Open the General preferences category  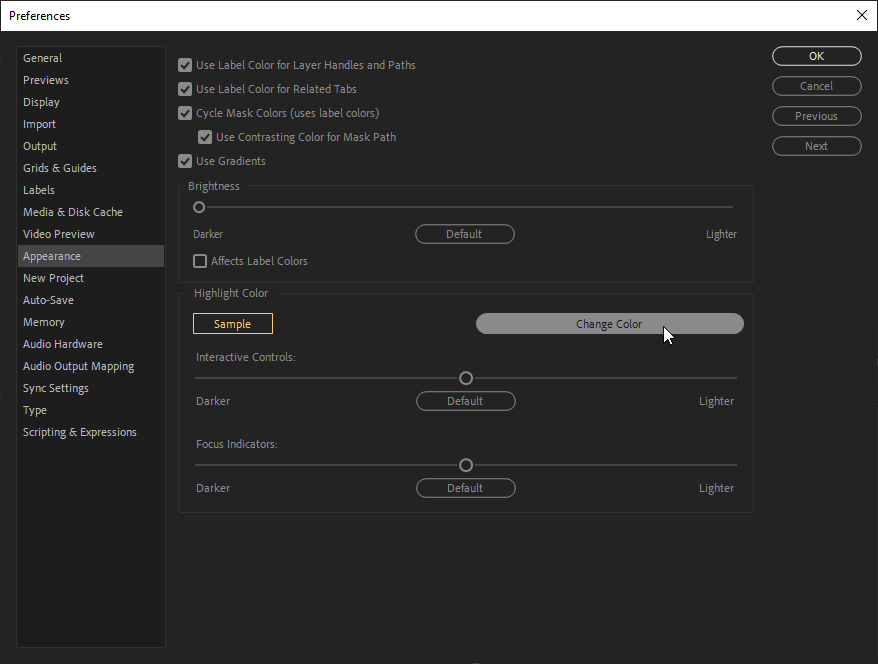pyautogui.click(x=43, y=58)
